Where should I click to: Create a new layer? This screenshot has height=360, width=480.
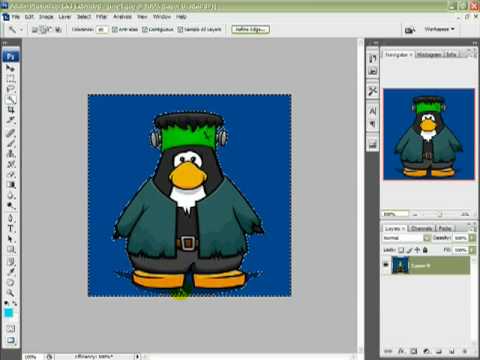coord(451,351)
